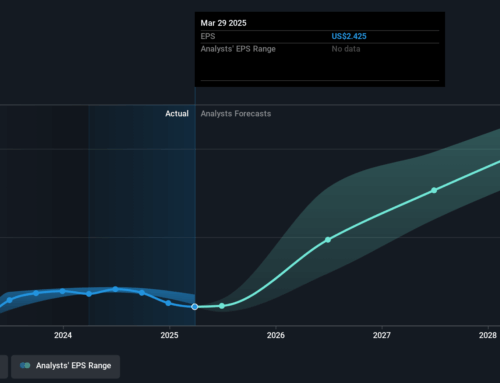Click the EPS row label in tooltip
Viewport: 500px width, 383px height.
coord(208,36)
